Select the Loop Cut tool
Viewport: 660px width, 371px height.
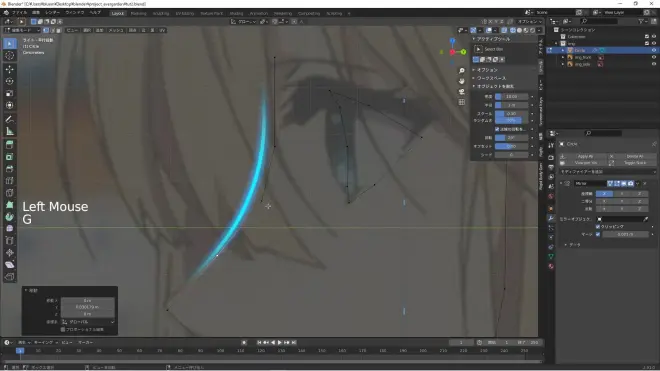(x=10, y=181)
